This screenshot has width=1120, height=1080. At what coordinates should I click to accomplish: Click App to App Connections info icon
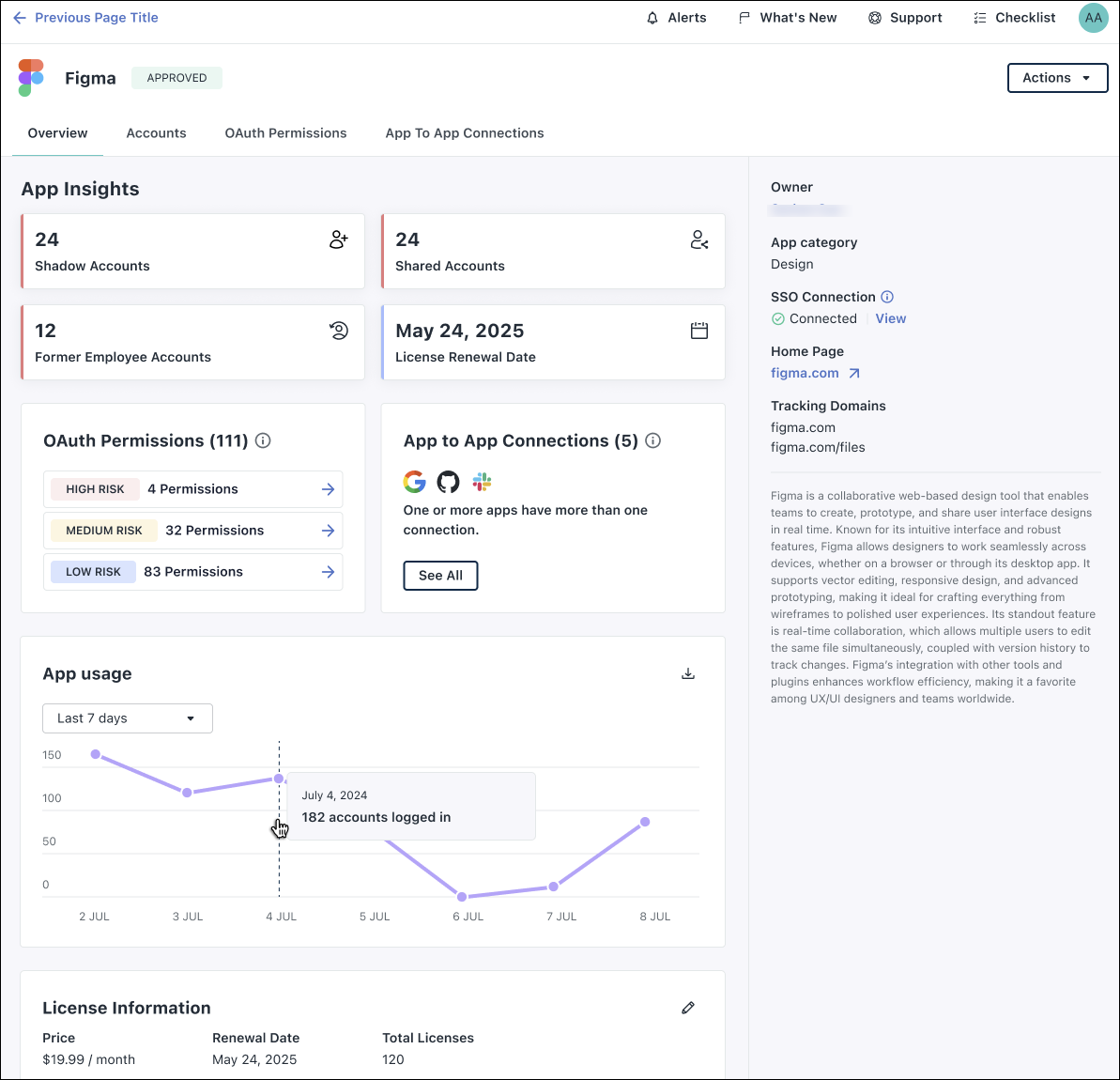652,441
